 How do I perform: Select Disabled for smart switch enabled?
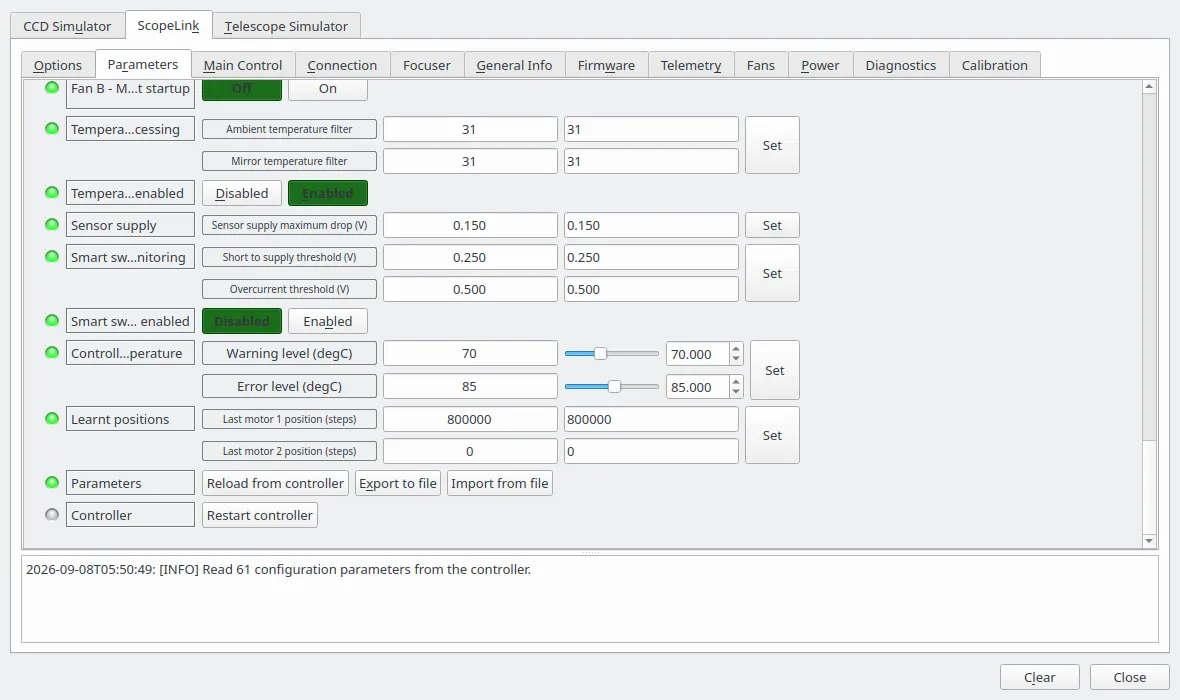coord(242,321)
